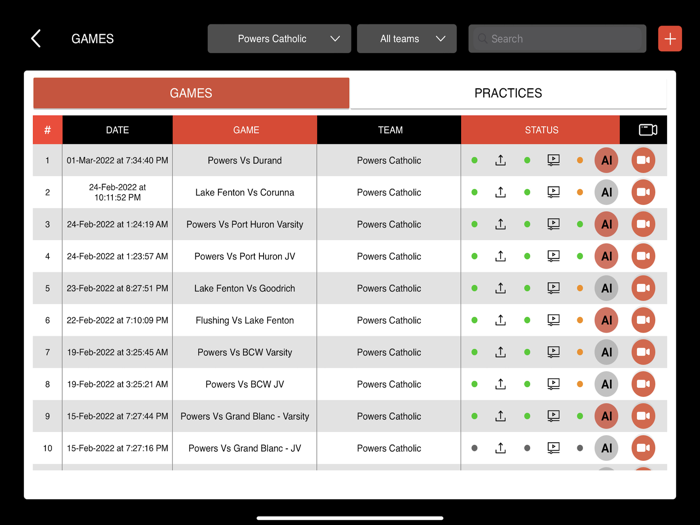The height and width of the screenshot is (525, 700).
Task: Upload icon for Powers Vs Grand Blanc - JV
Action: tap(500, 448)
